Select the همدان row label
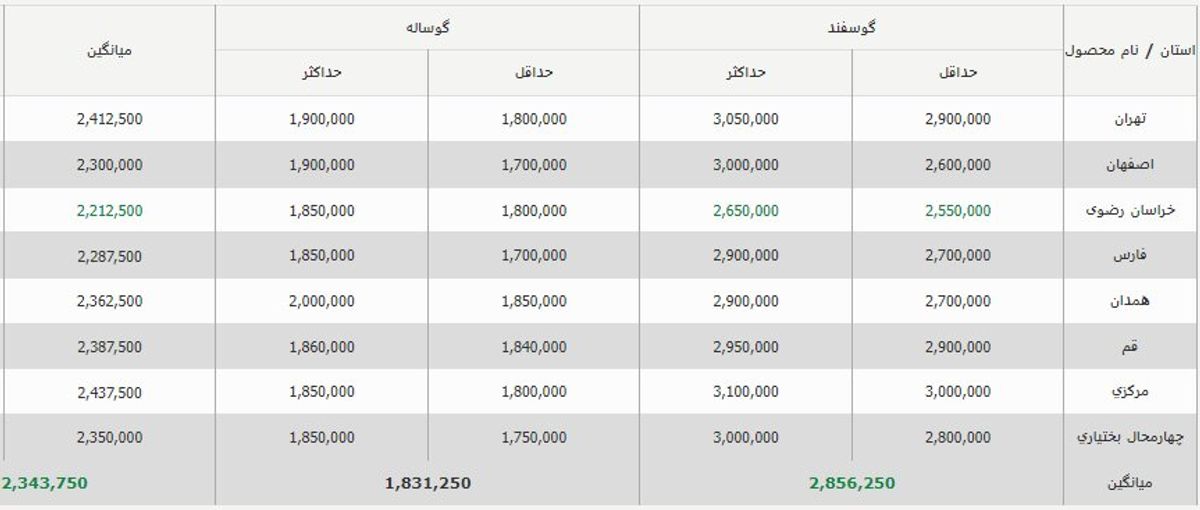Image resolution: width=1200 pixels, height=510 pixels. [x=1130, y=302]
